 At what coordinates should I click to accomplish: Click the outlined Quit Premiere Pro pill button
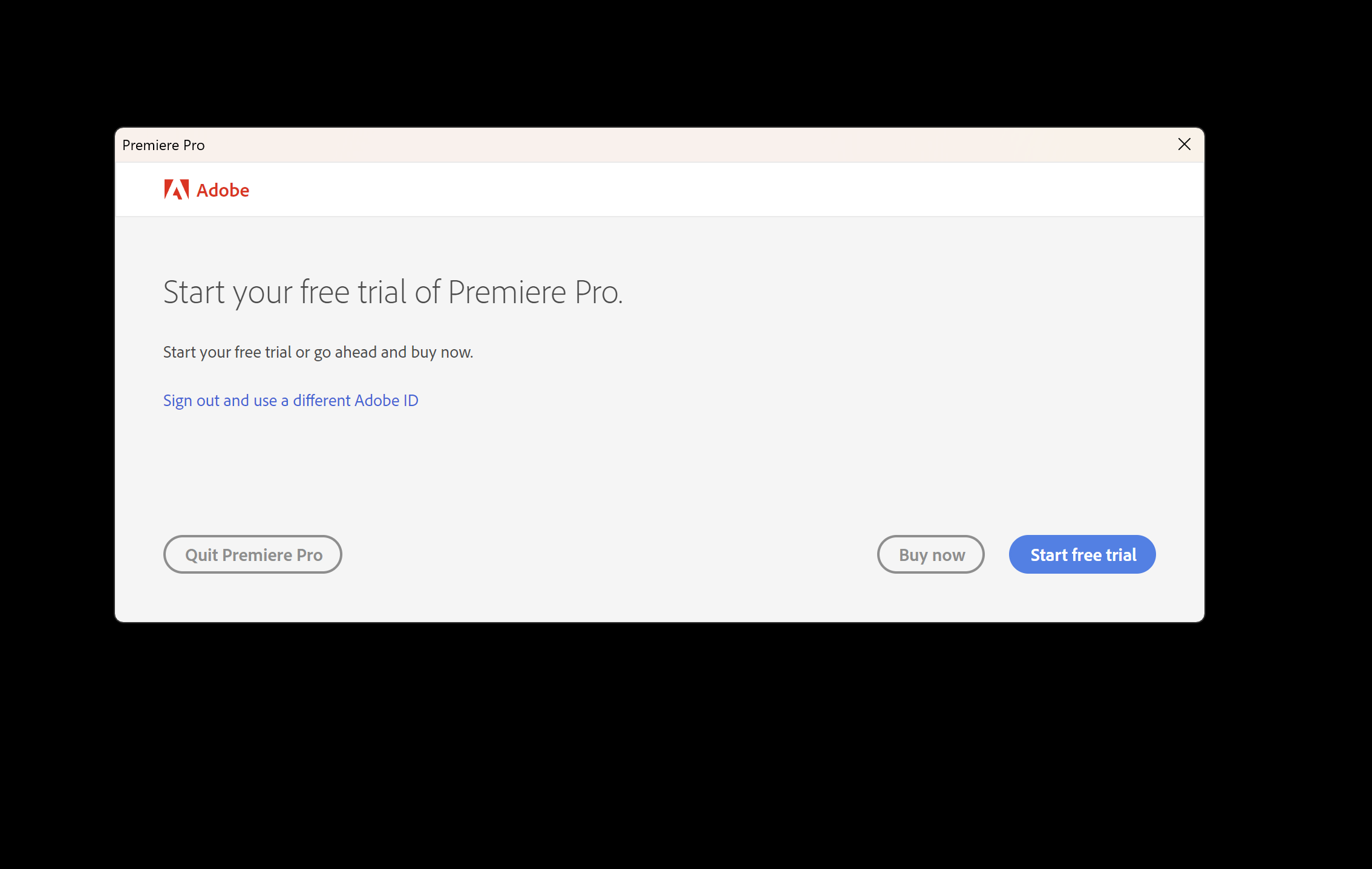[x=253, y=554]
